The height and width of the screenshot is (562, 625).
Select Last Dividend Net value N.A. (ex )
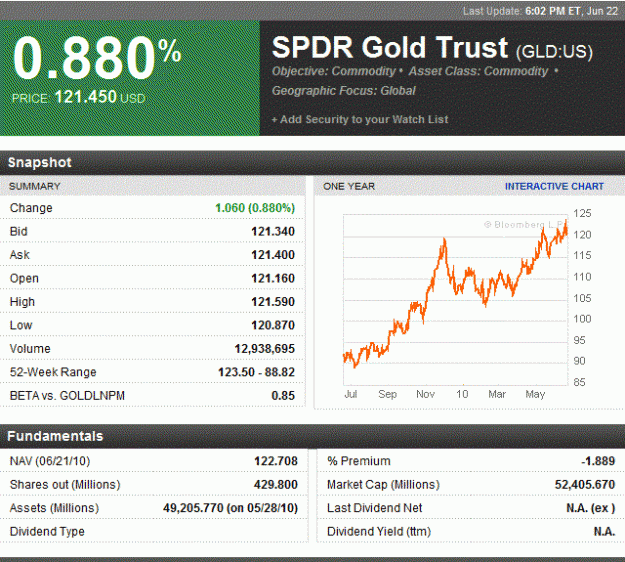[591, 508]
